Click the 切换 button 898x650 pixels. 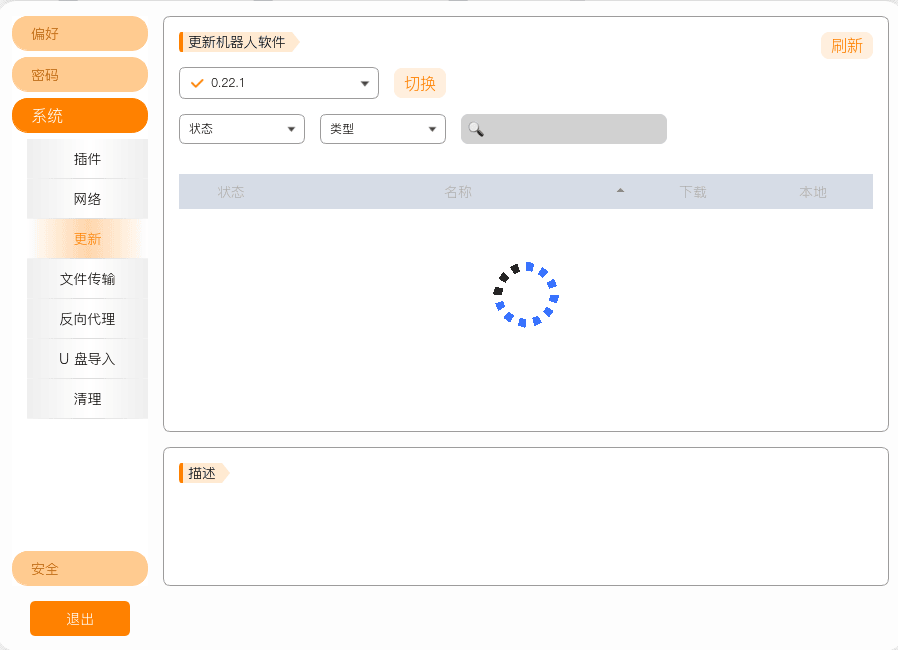point(420,84)
